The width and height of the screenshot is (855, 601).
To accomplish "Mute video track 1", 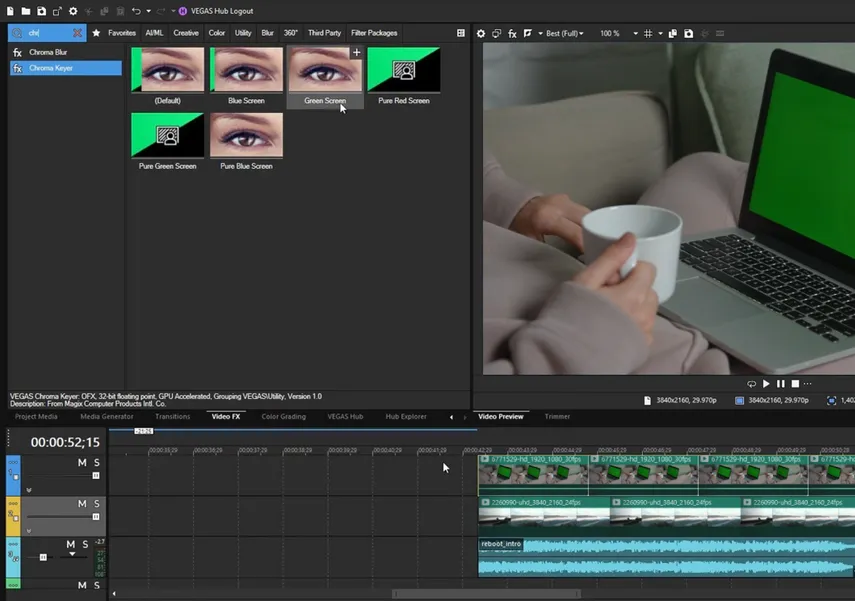I will click(x=82, y=462).
